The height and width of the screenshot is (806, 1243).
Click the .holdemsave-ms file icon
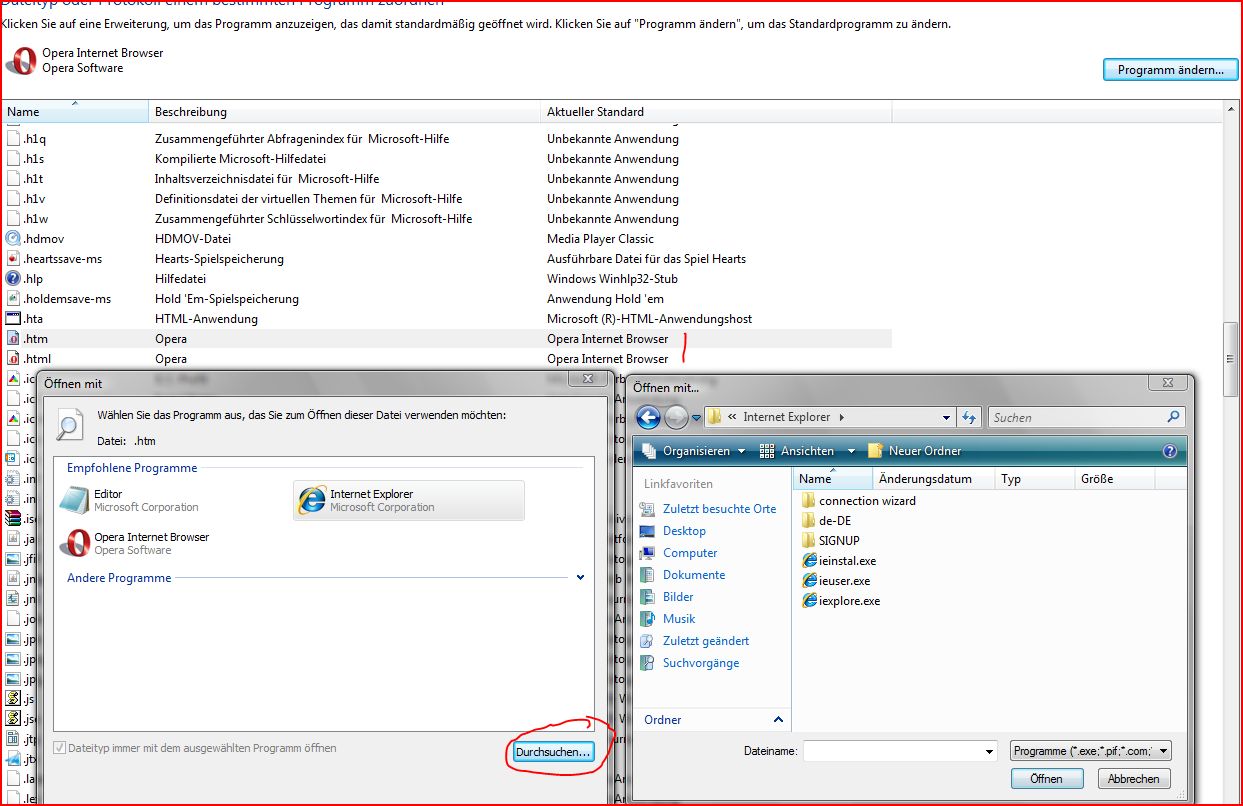(13, 299)
